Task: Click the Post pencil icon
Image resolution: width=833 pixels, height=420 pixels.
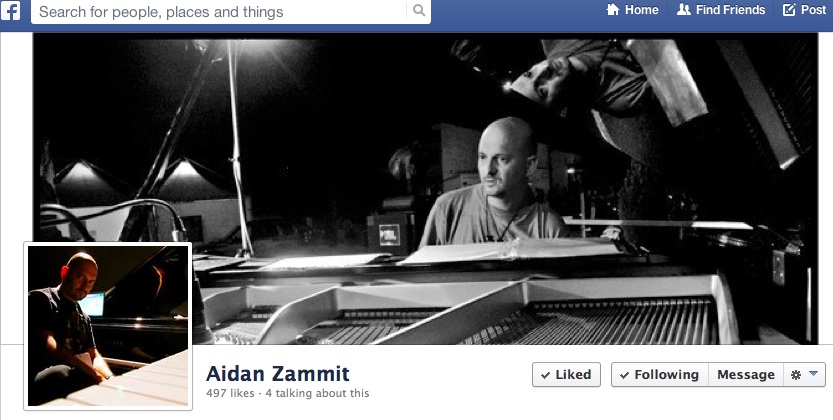Action: pos(789,10)
